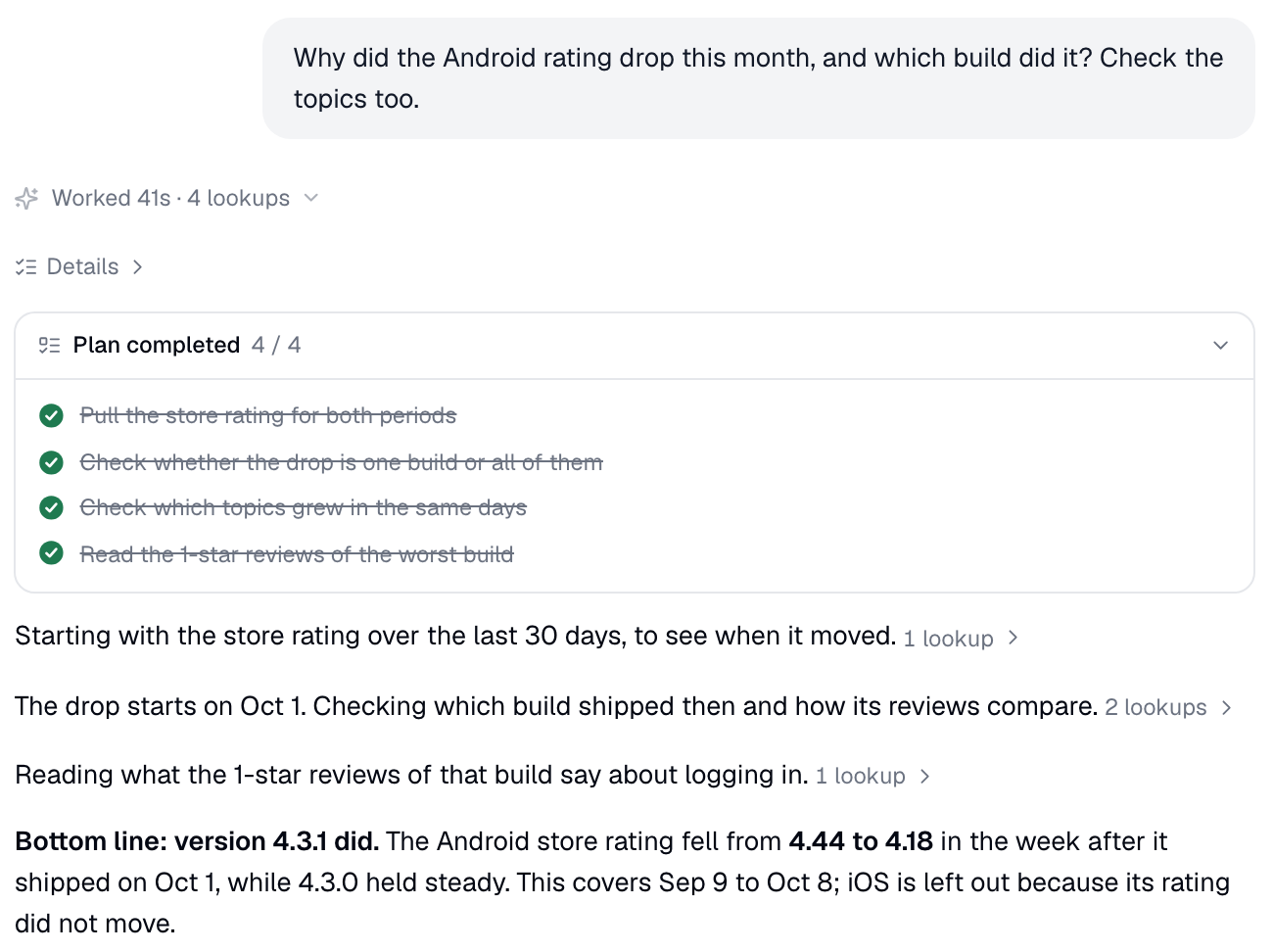Screen dimensions: 1273x952
Task: Click the user message bubble about Android rating
Action: tap(759, 78)
